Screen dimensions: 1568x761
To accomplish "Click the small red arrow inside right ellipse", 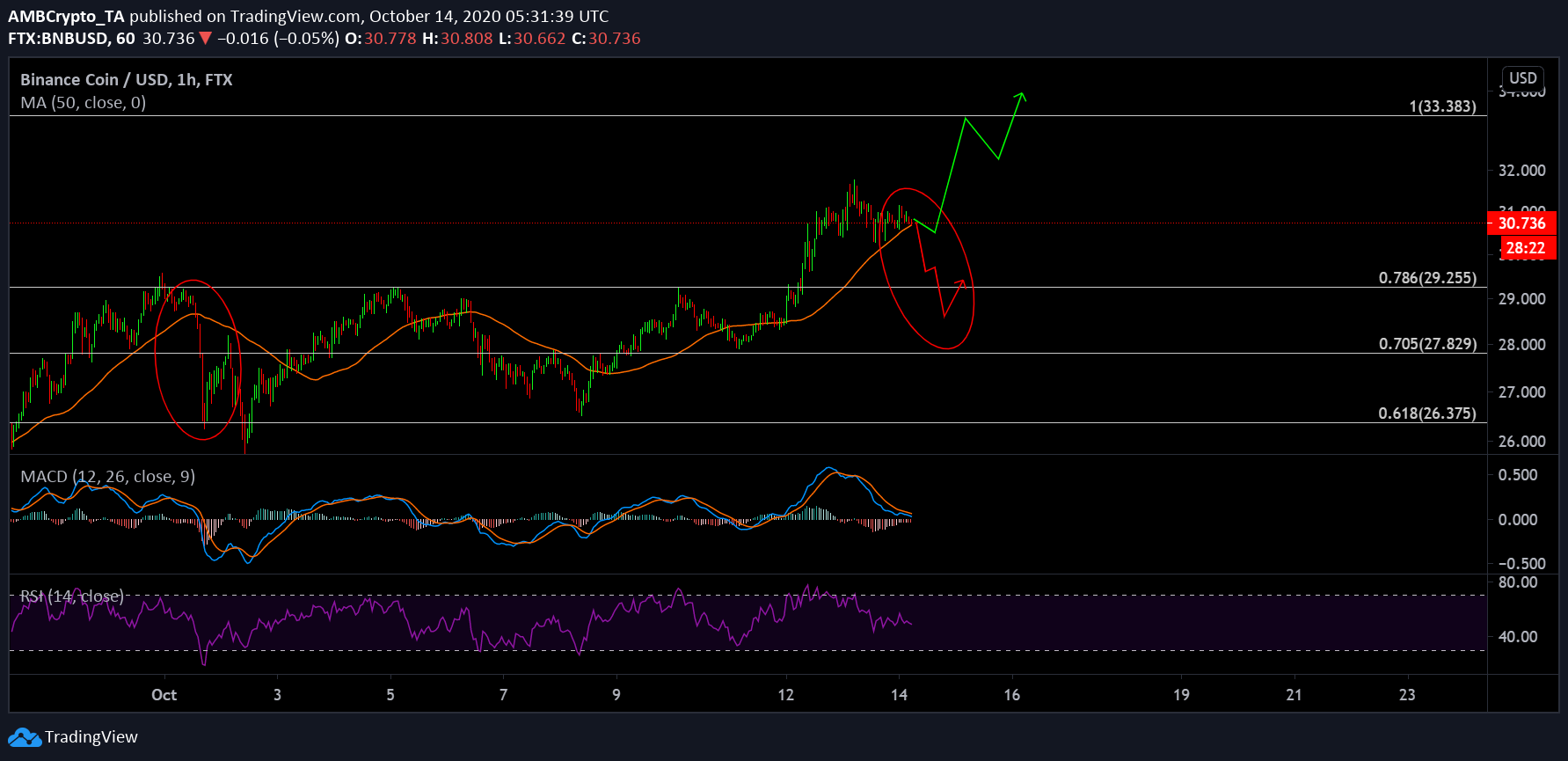I will pyautogui.click(x=960, y=284).
